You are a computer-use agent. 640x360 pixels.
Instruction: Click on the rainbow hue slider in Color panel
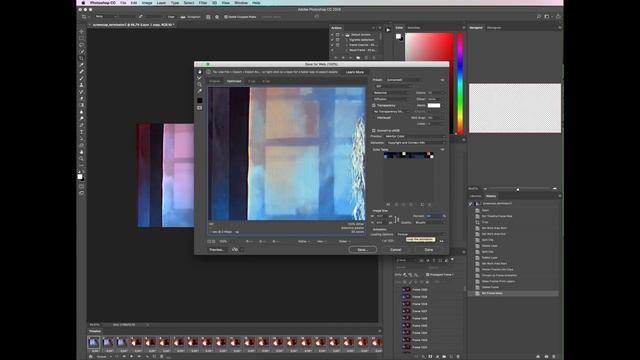pyautogui.click(x=460, y=83)
